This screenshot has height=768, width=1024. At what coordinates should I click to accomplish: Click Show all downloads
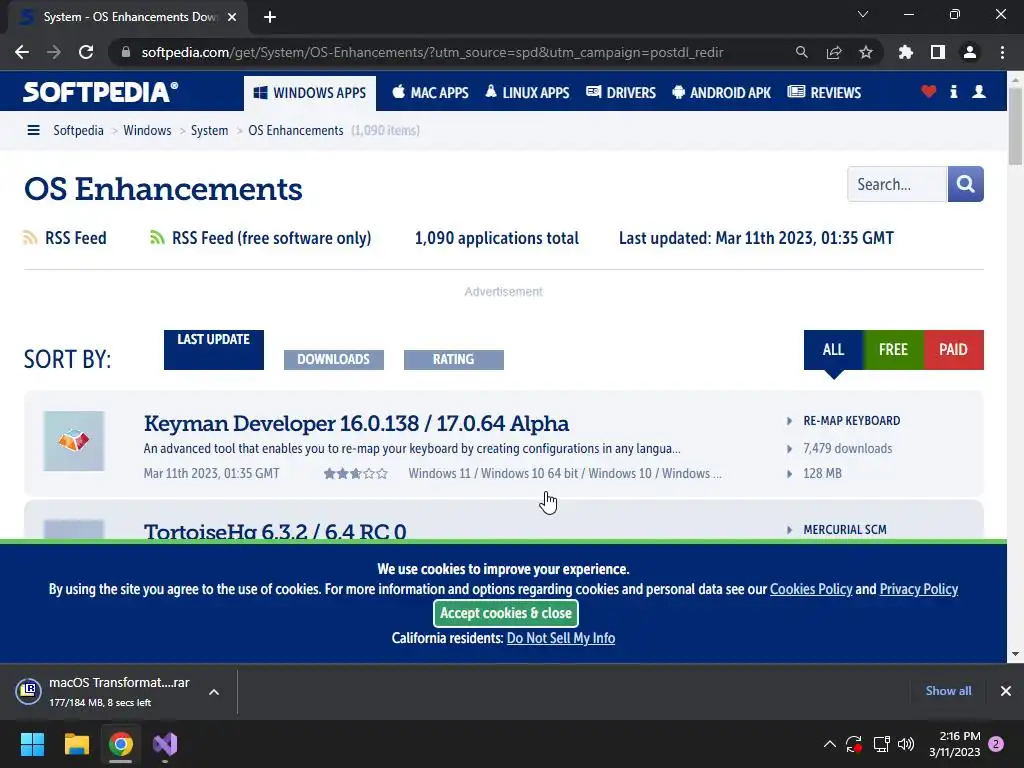(948, 691)
